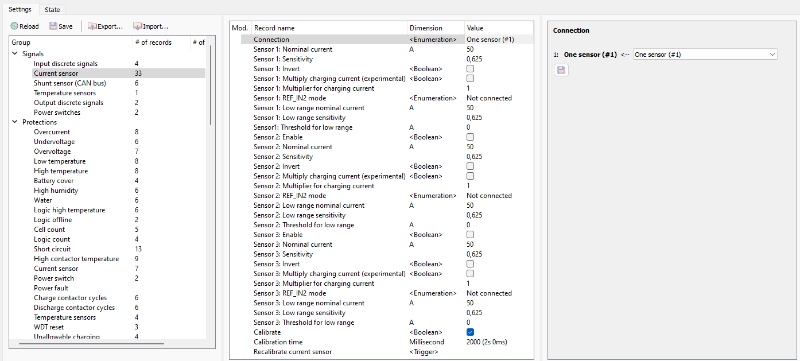Select Water protection group
This screenshot has width=800, height=361.
43,200
